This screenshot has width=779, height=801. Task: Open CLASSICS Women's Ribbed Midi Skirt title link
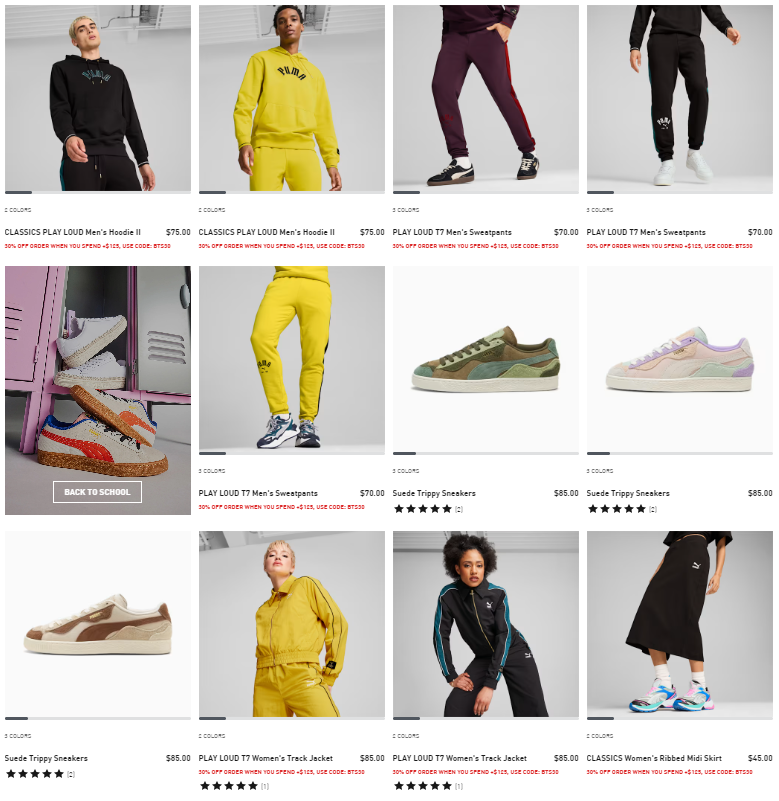pos(654,758)
